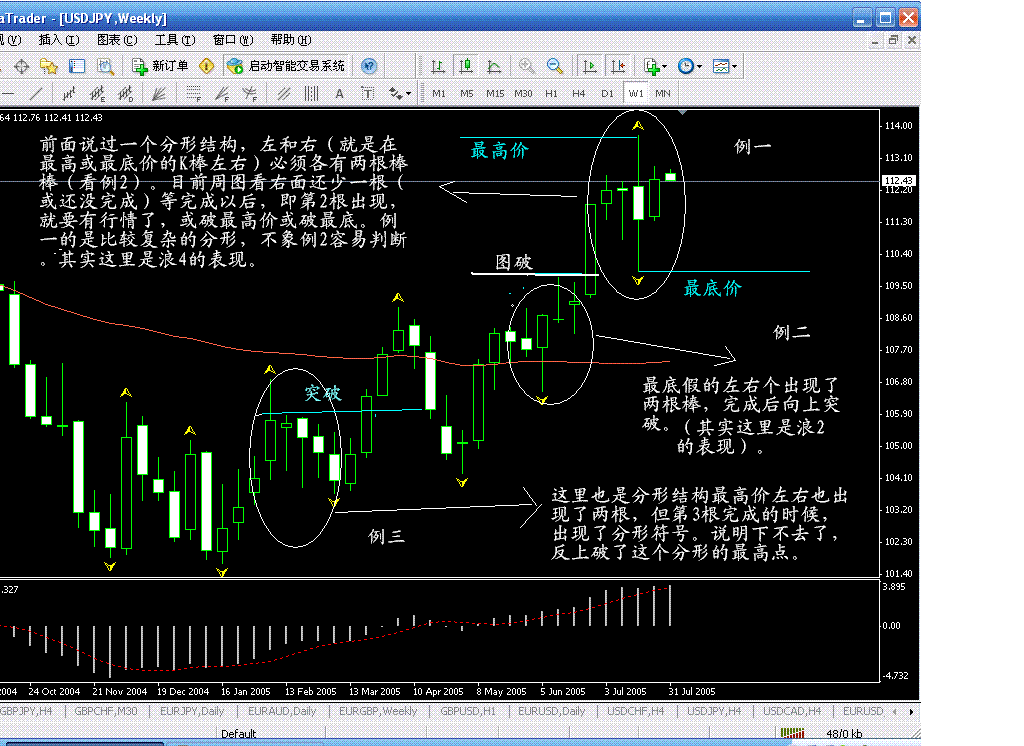The height and width of the screenshot is (746, 1024).
Task: Click the Default profile status text
Action: [238, 734]
